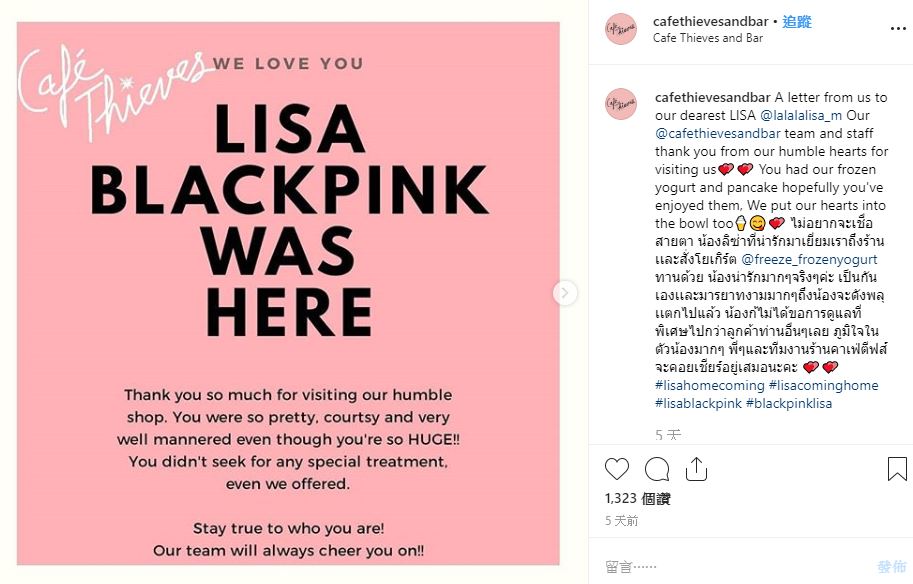This screenshot has width=913, height=584.
Task: Save the post with the bookmark icon
Action: coord(897,469)
